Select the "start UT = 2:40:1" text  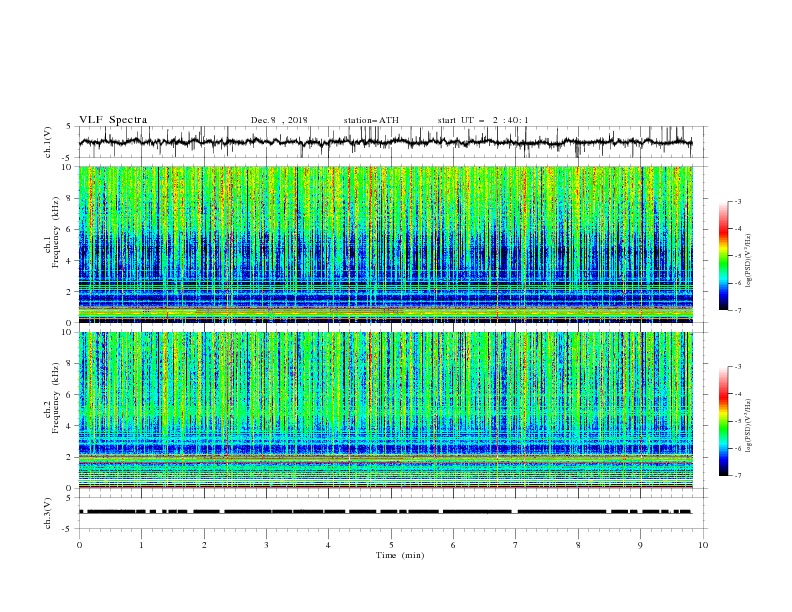click(x=483, y=120)
